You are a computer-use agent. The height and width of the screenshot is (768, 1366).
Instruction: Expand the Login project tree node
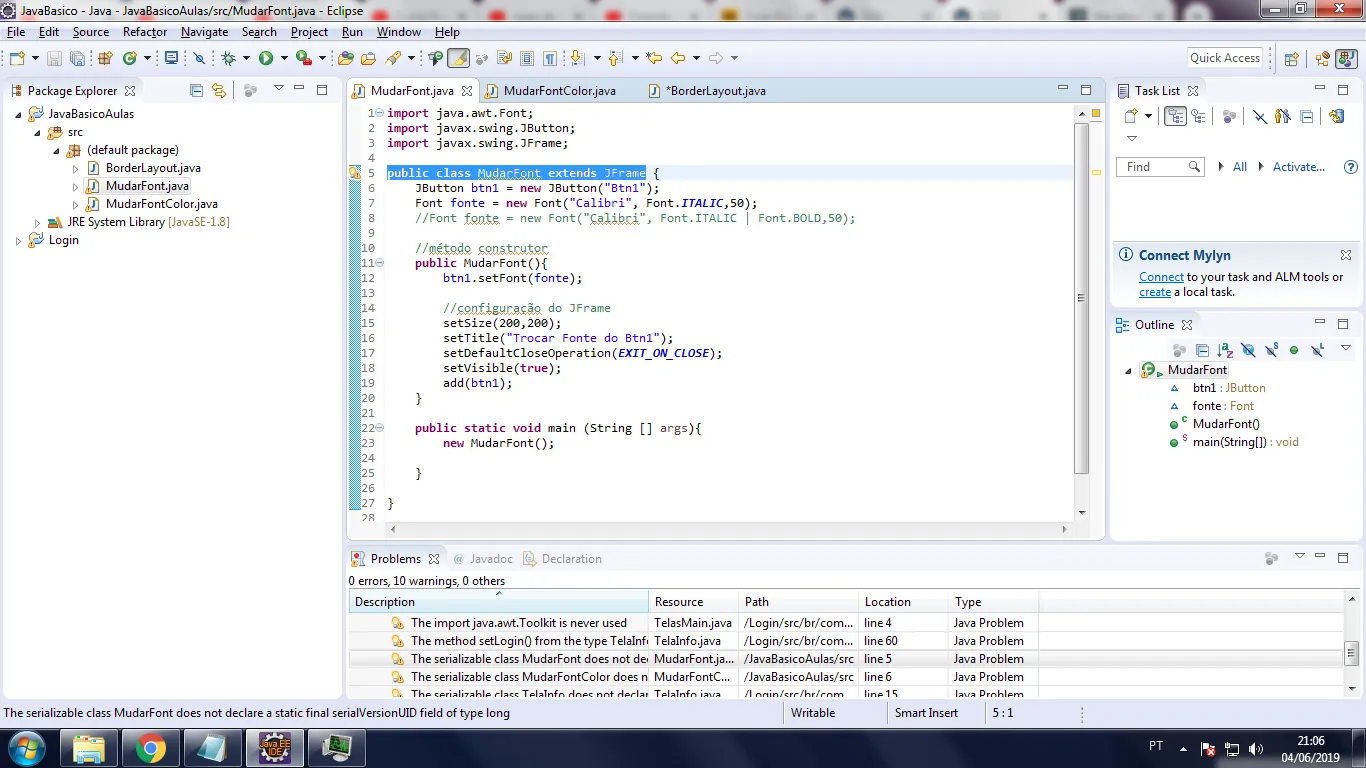(19, 241)
